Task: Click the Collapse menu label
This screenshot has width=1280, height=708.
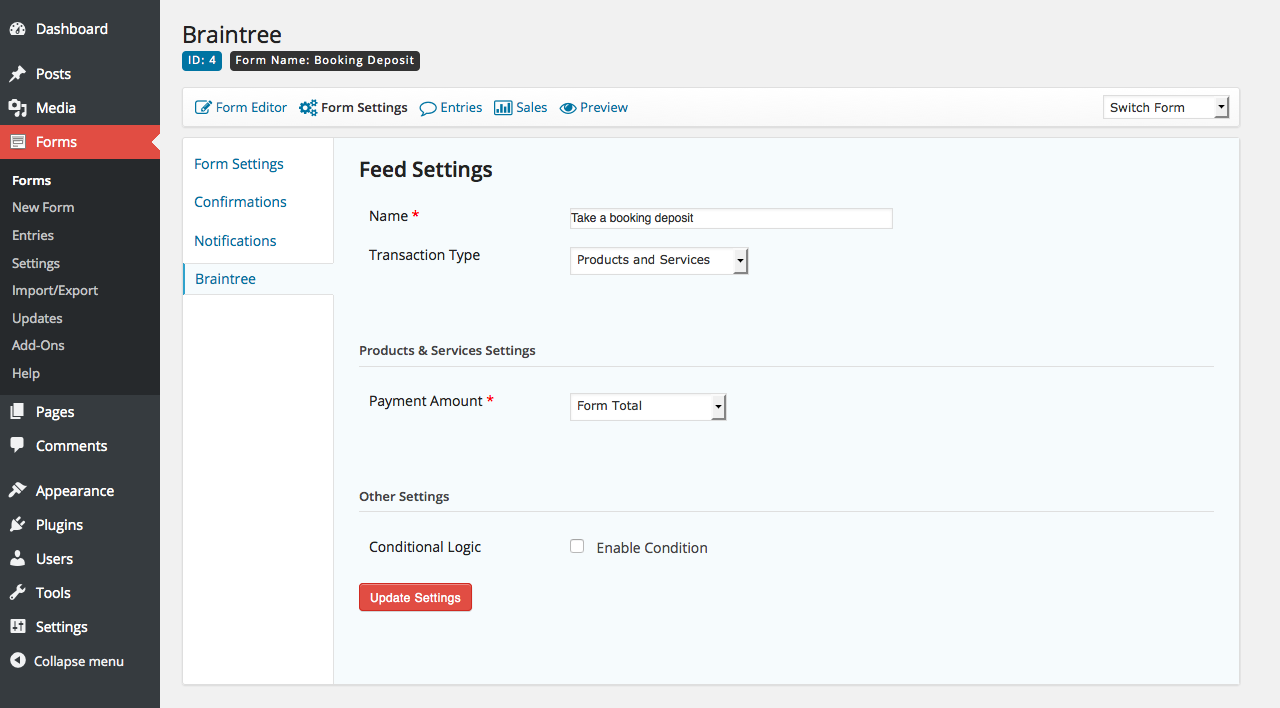Action: pyautogui.click(x=79, y=661)
